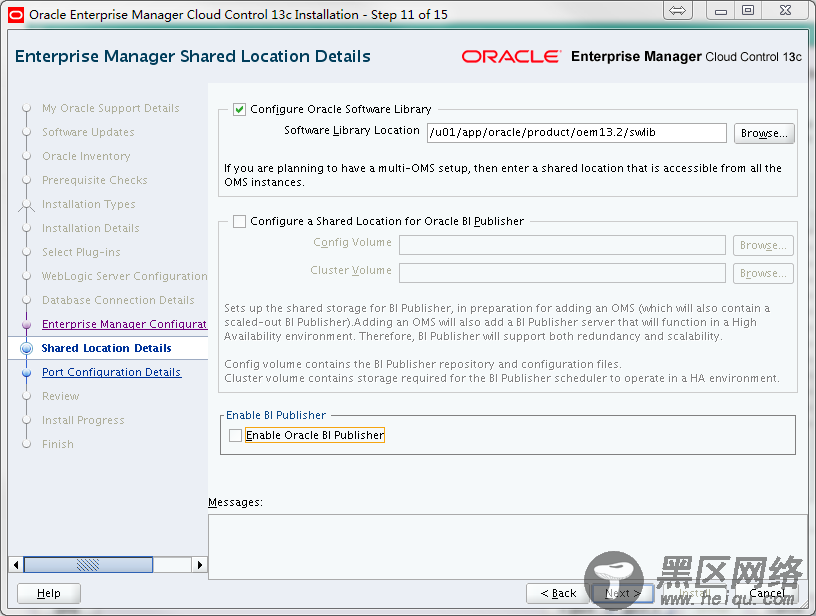Open the Enterprise Manager Configuration step link

[x=124, y=324]
